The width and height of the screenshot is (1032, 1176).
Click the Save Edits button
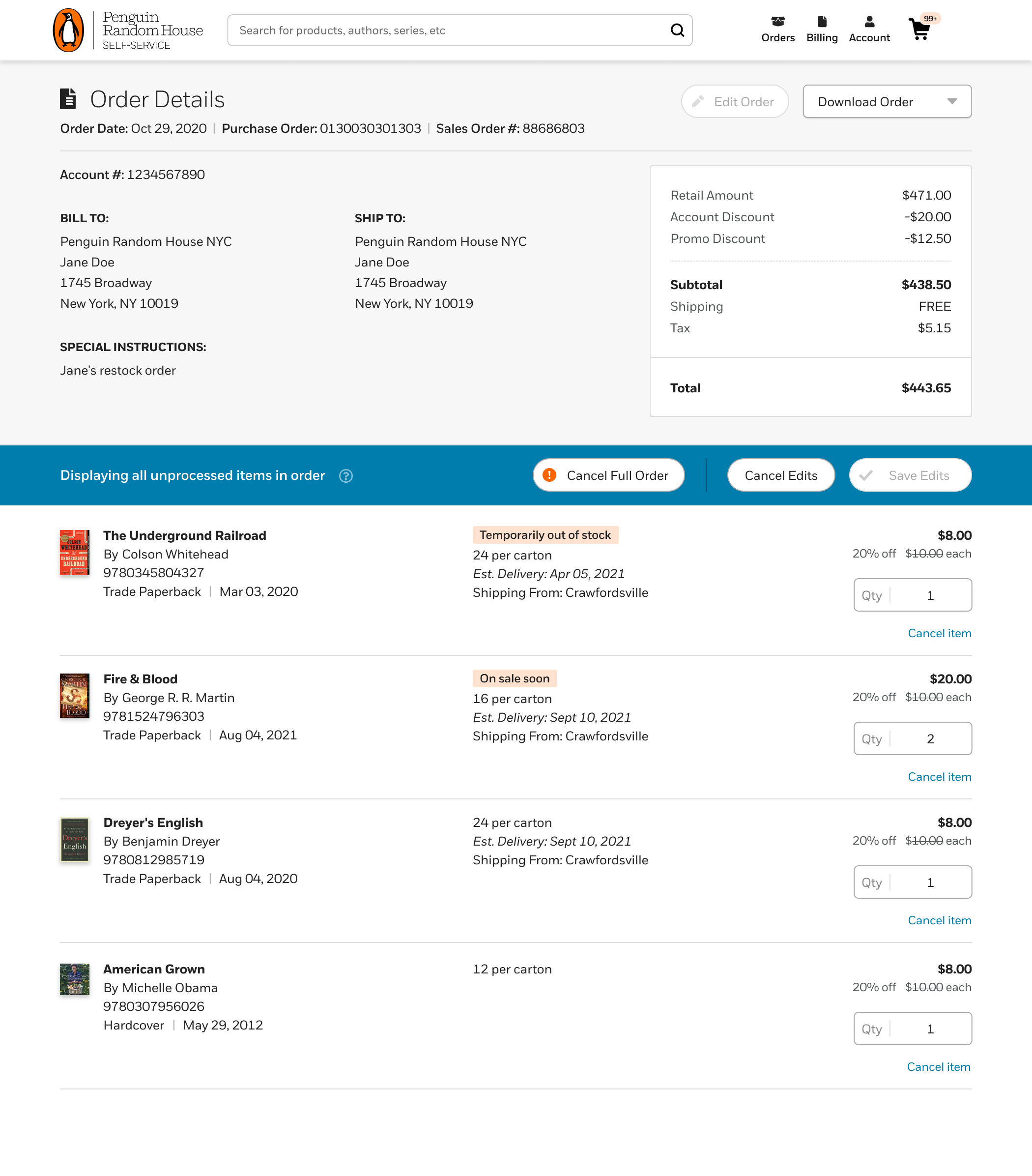click(910, 475)
